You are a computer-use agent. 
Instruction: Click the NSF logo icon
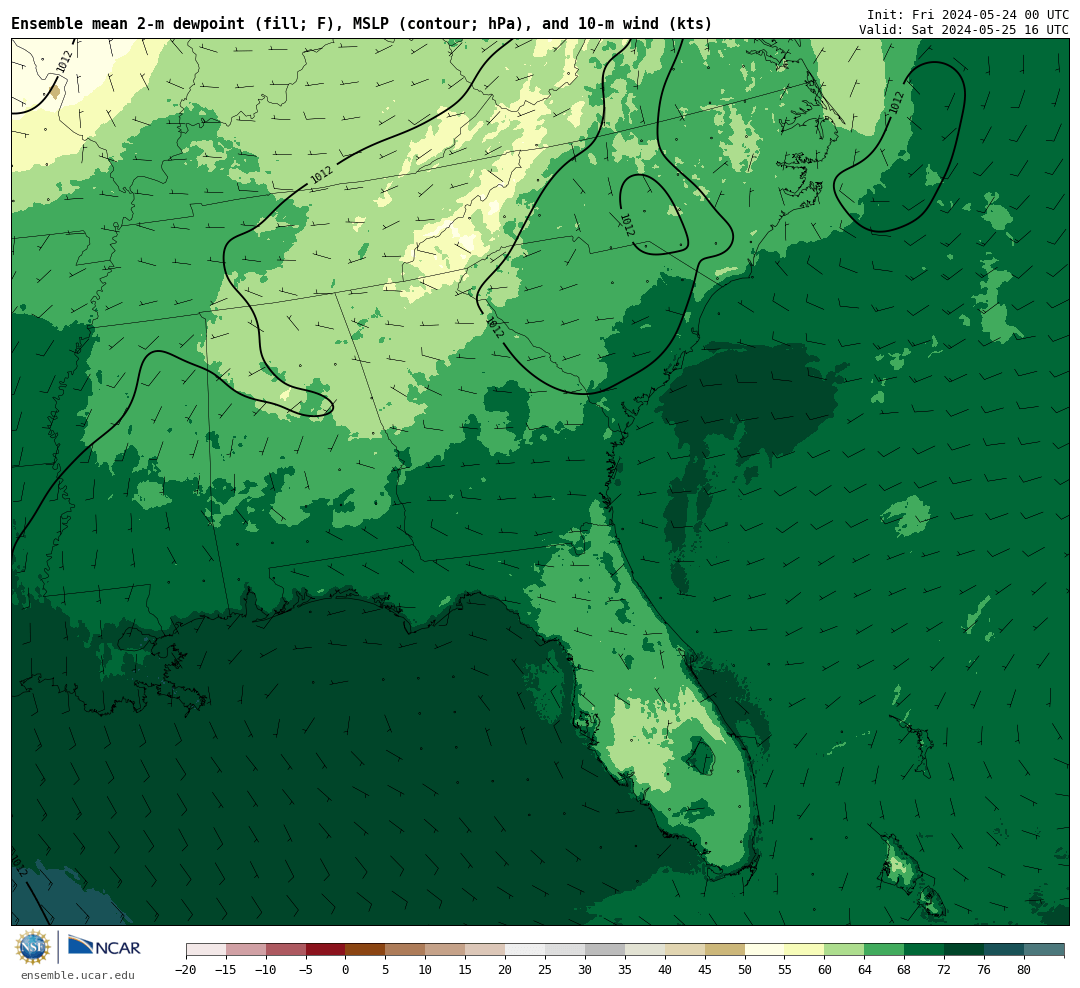coord(33,947)
